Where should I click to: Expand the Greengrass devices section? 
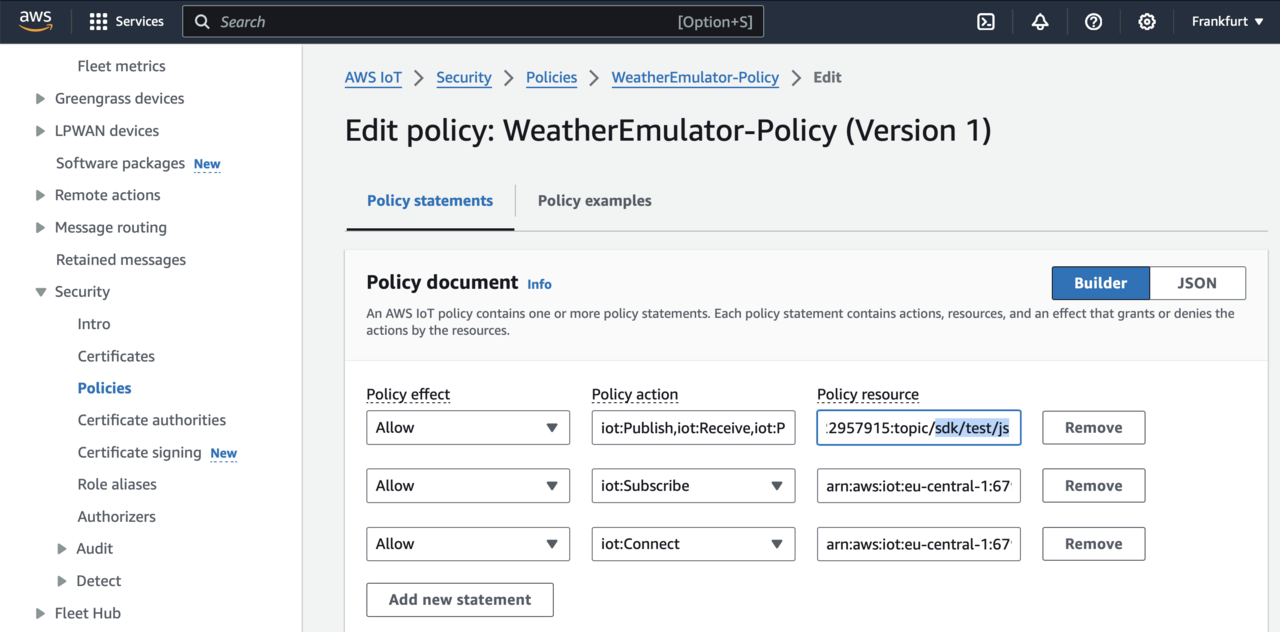click(40, 99)
